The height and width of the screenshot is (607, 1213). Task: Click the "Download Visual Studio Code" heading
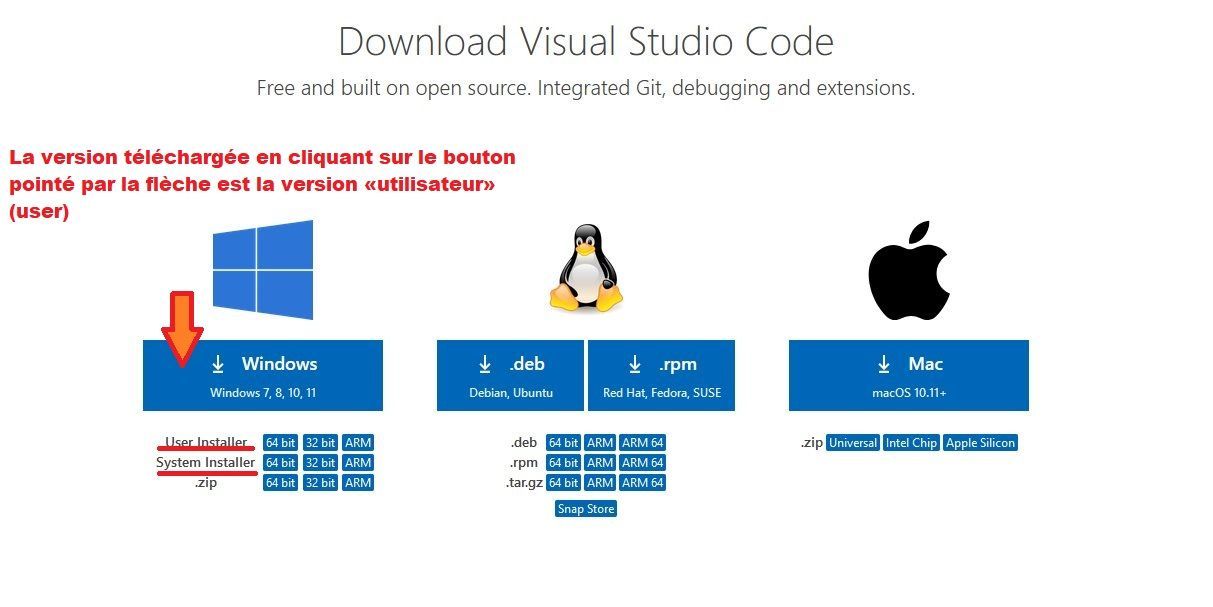click(586, 42)
